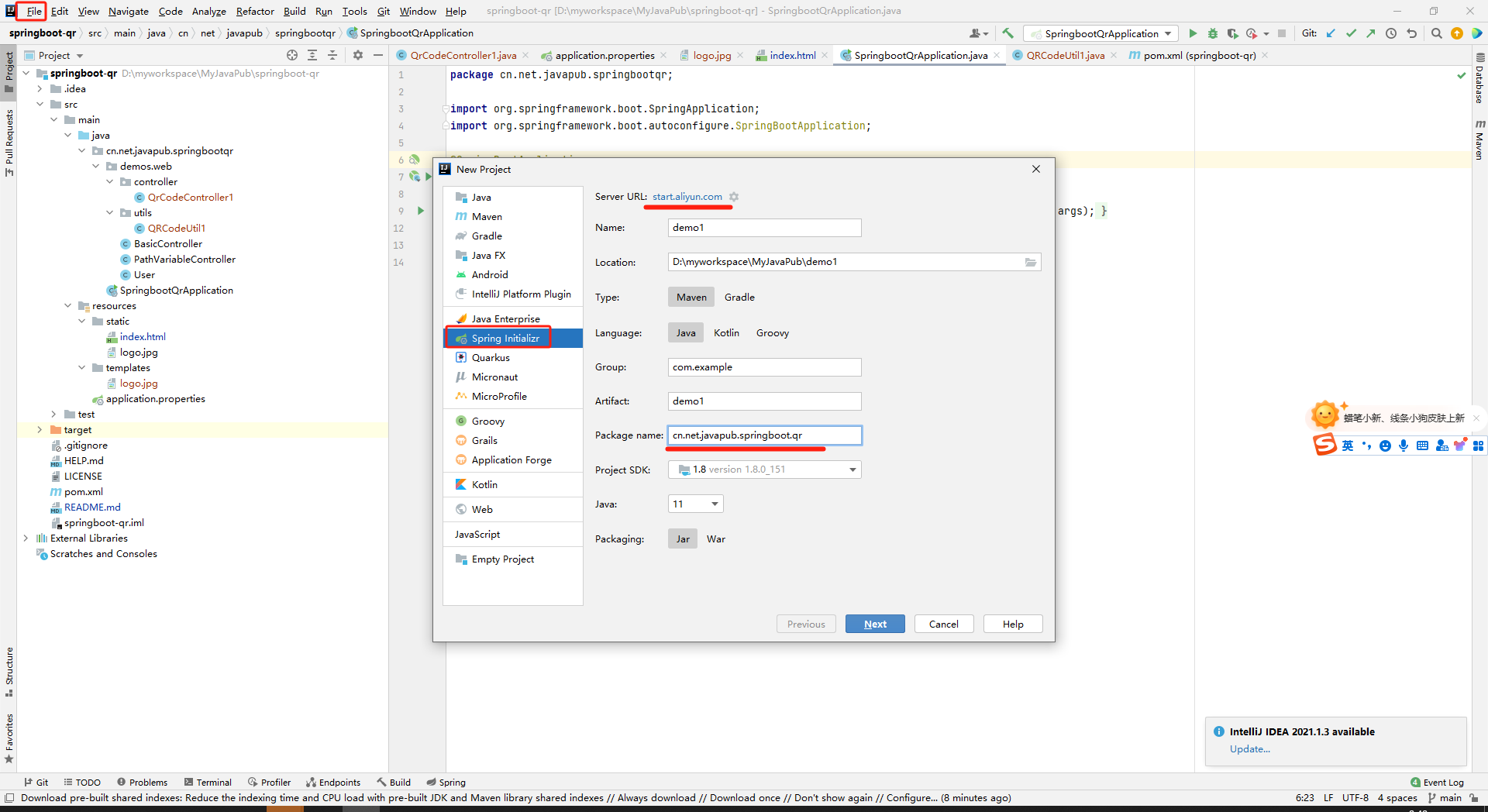Select Maven project type

[691, 298]
